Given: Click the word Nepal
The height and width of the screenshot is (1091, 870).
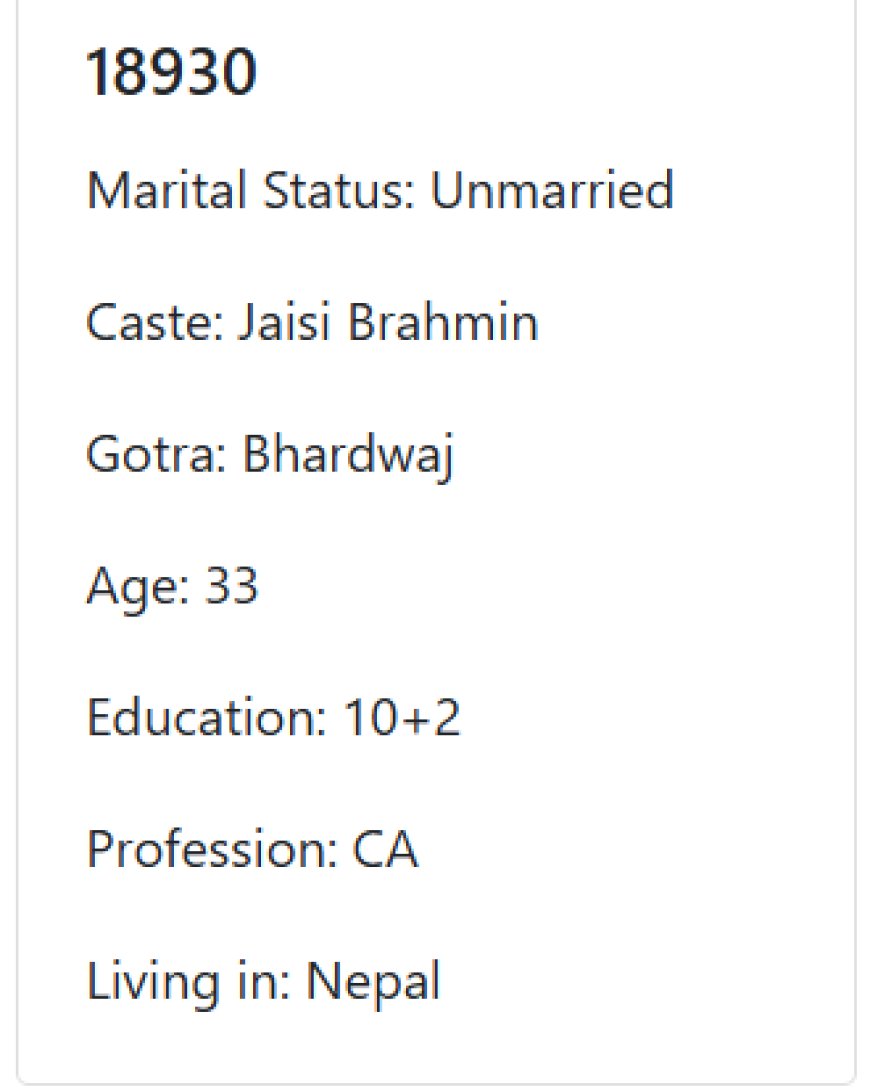Looking at the screenshot, I should point(373,983).
